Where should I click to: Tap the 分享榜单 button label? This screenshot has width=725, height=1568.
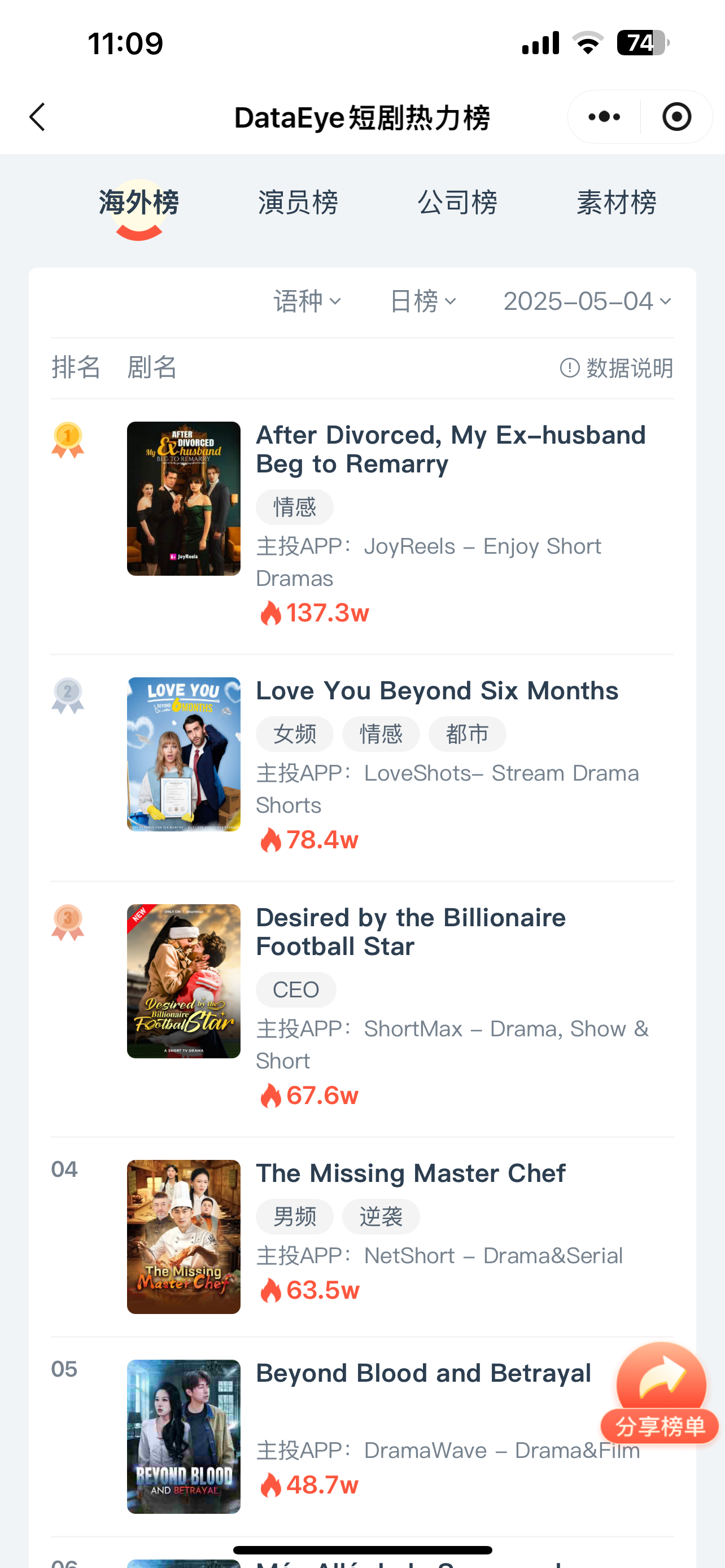click(x=660, y=1426)
